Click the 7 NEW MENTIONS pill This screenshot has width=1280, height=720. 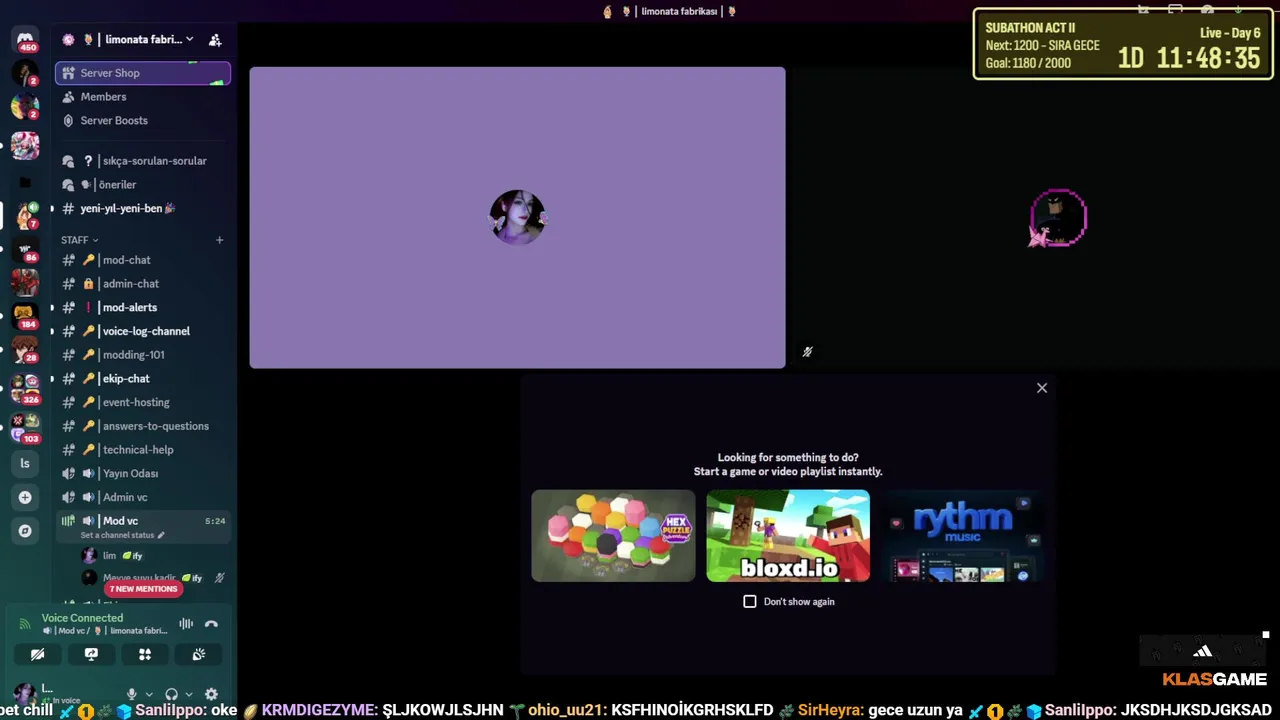click(143, 589)
